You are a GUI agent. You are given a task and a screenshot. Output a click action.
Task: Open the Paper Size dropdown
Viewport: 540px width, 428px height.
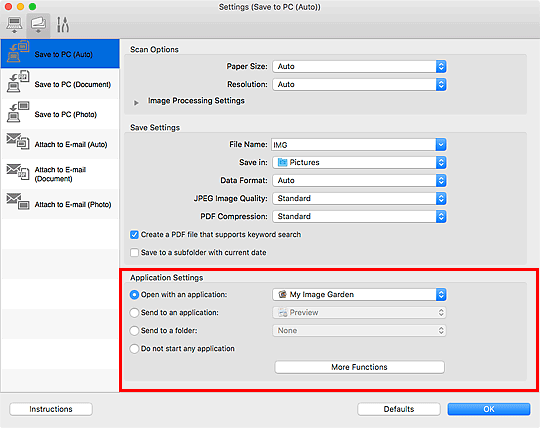(359, 66)
